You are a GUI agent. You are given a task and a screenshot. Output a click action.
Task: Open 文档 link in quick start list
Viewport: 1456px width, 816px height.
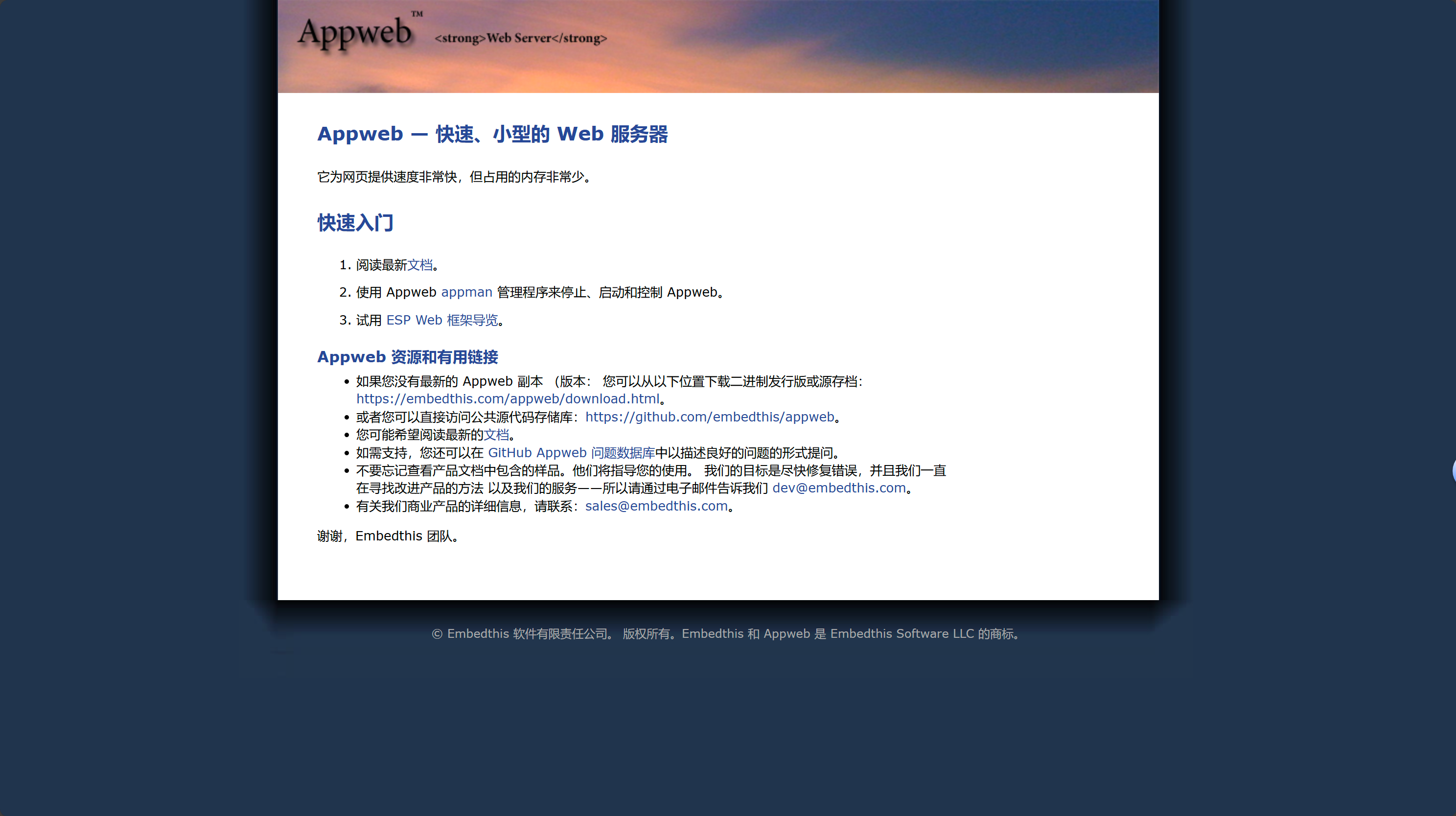(x=420, y=265)
